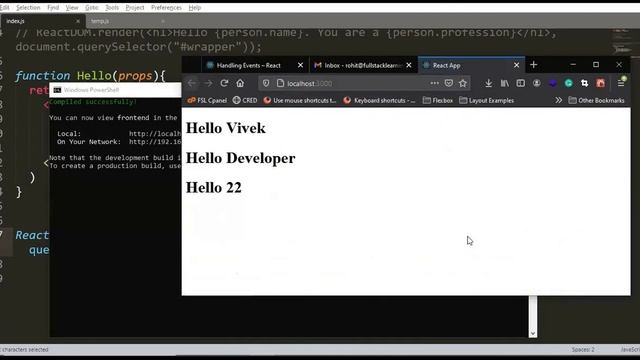Open Flexbox bookmarks folder

pos(438,100)
